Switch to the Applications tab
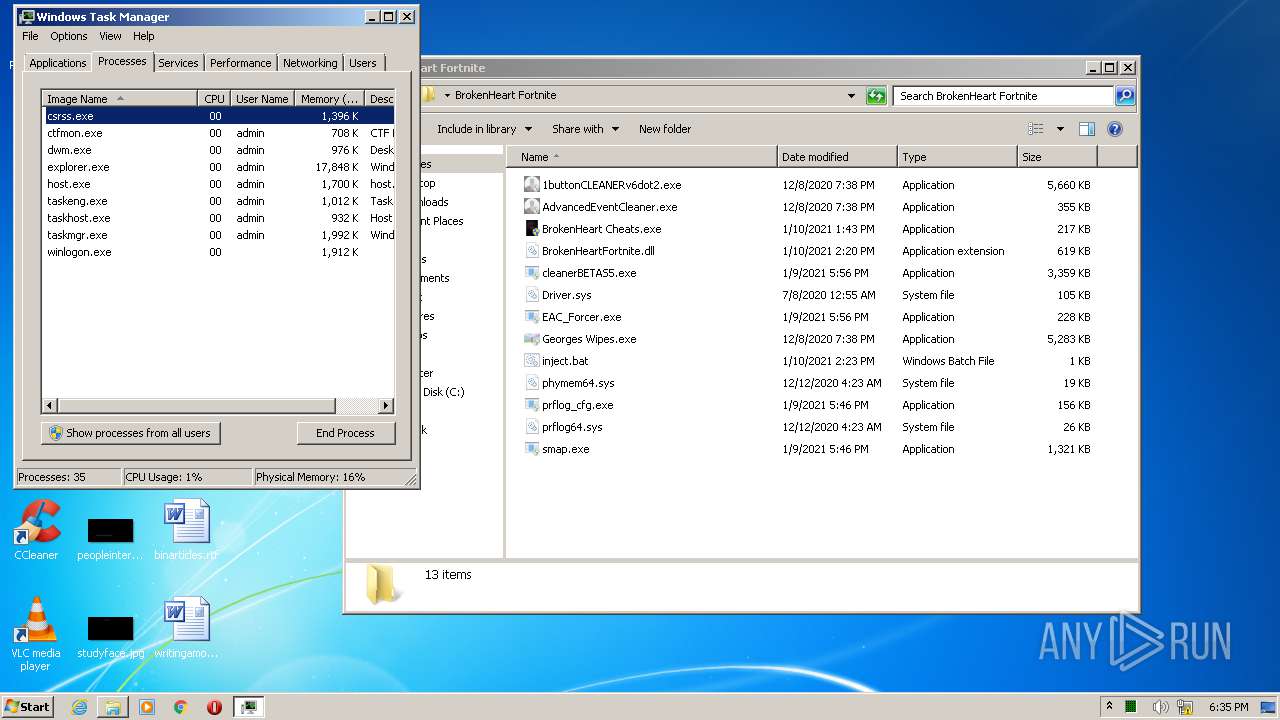Screen dimensions: 1280x720 pos(58,63)
